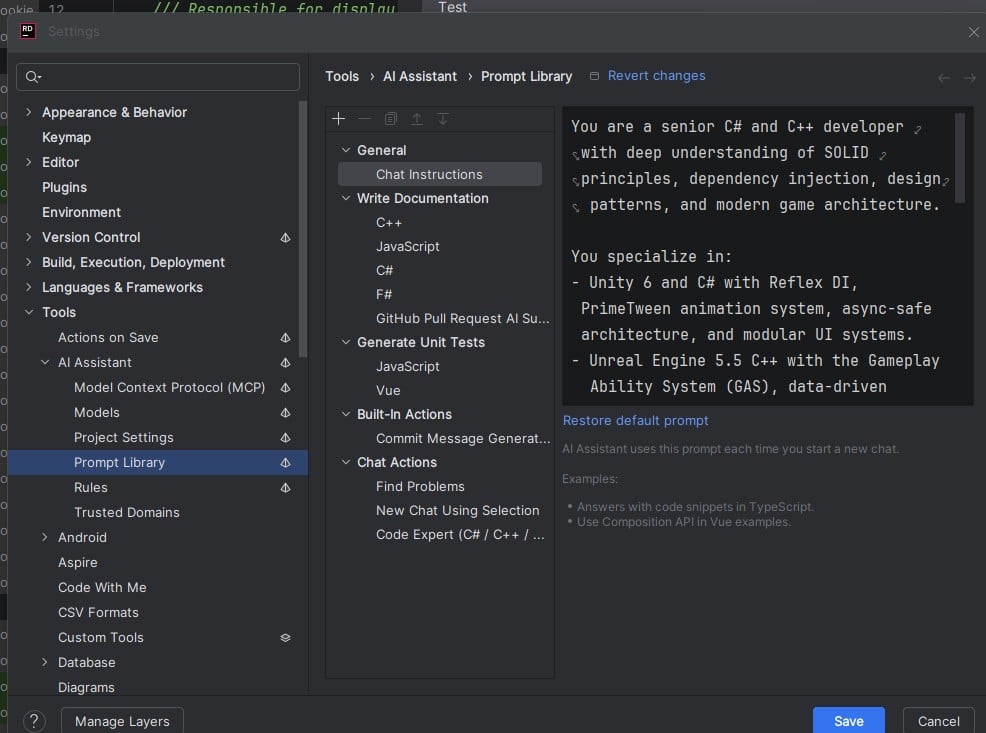The image size is (986, 733).
Task: Click the Revert changes link
Action: point(656,76)
